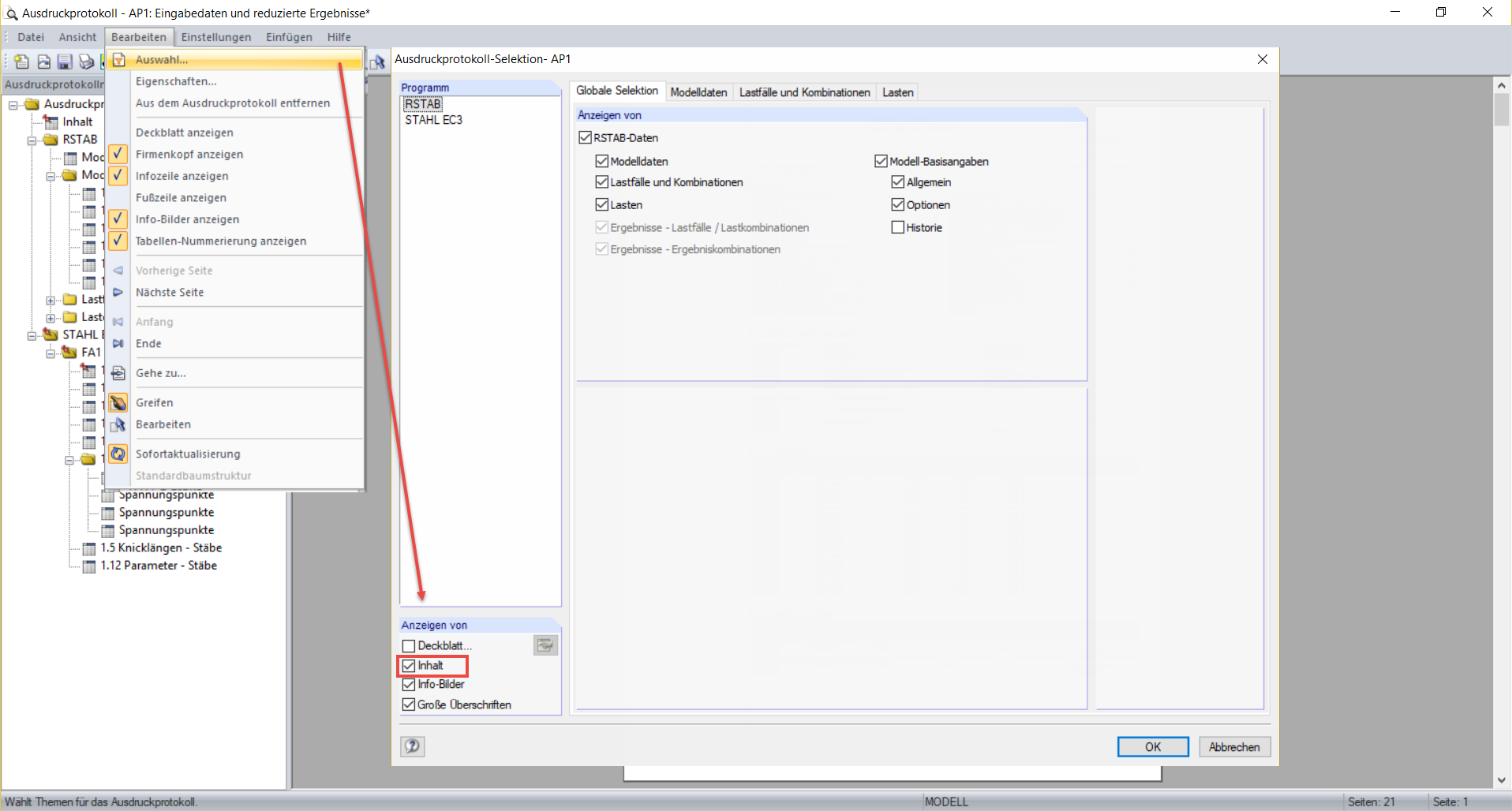Select RSTAB in Programm list
The image size is (1512, 811).
click(x=423, y=104)
